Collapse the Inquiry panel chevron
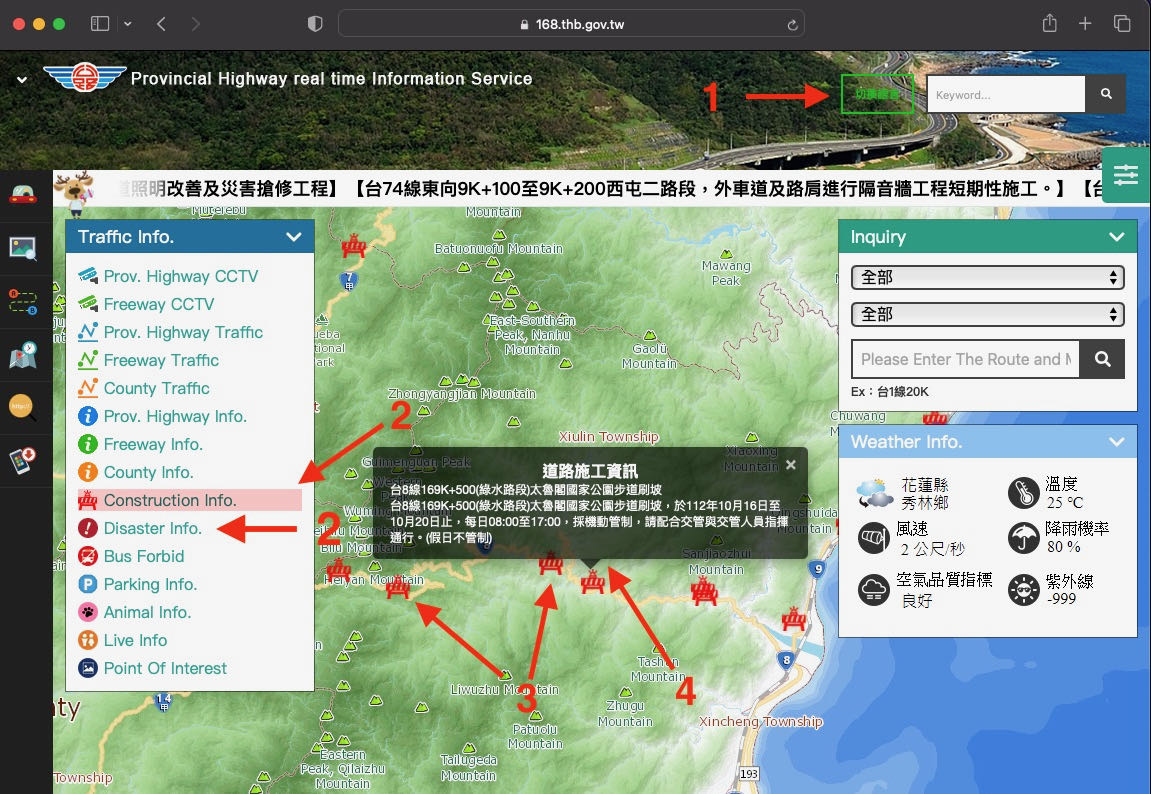 pos(1116,236)
